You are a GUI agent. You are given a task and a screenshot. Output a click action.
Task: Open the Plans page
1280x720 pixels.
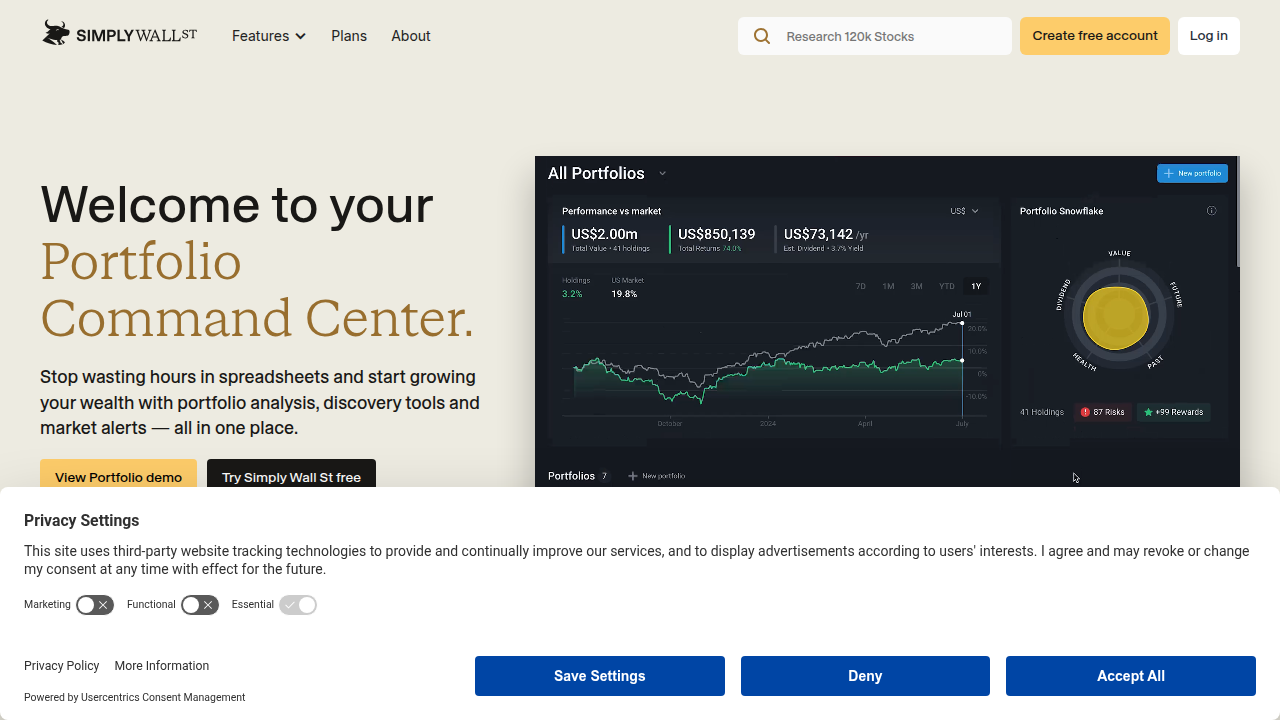(349, 36)
